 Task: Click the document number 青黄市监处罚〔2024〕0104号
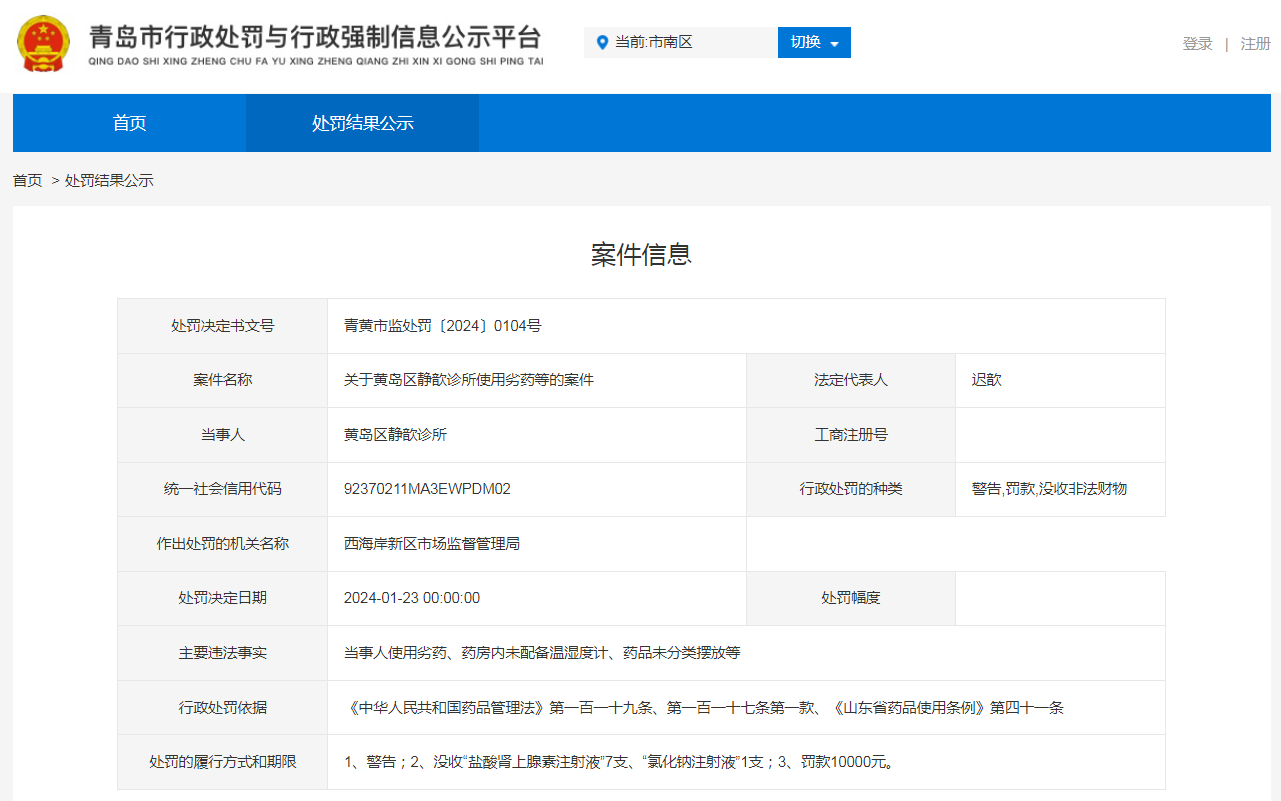tap(442, 326)
